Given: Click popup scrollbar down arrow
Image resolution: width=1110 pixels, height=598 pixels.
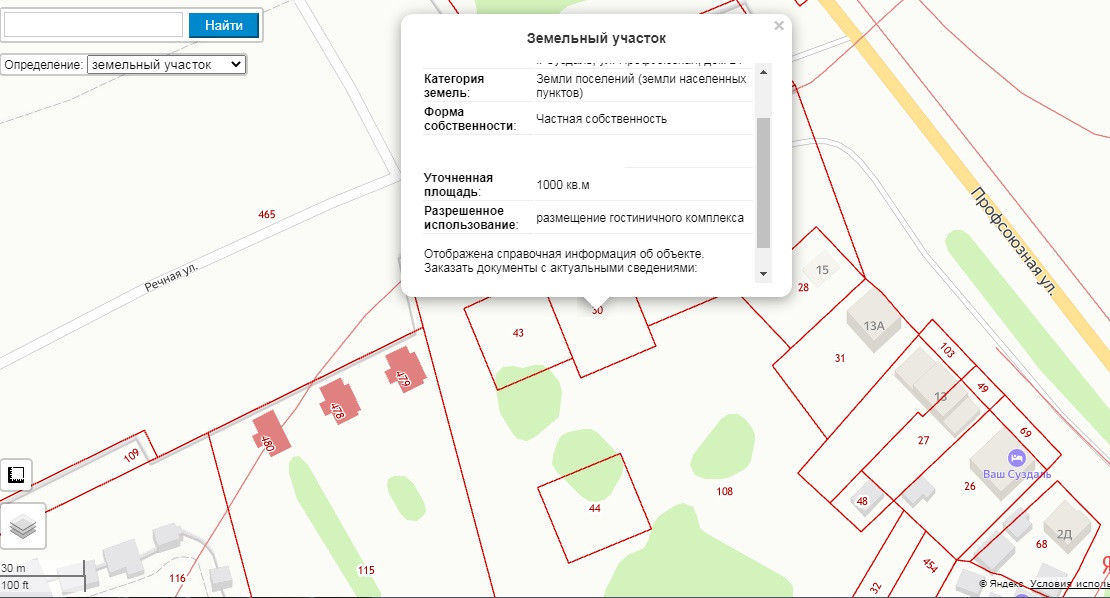Looking at the screenshot, I should pyautogui.click(x=763, y=274).
